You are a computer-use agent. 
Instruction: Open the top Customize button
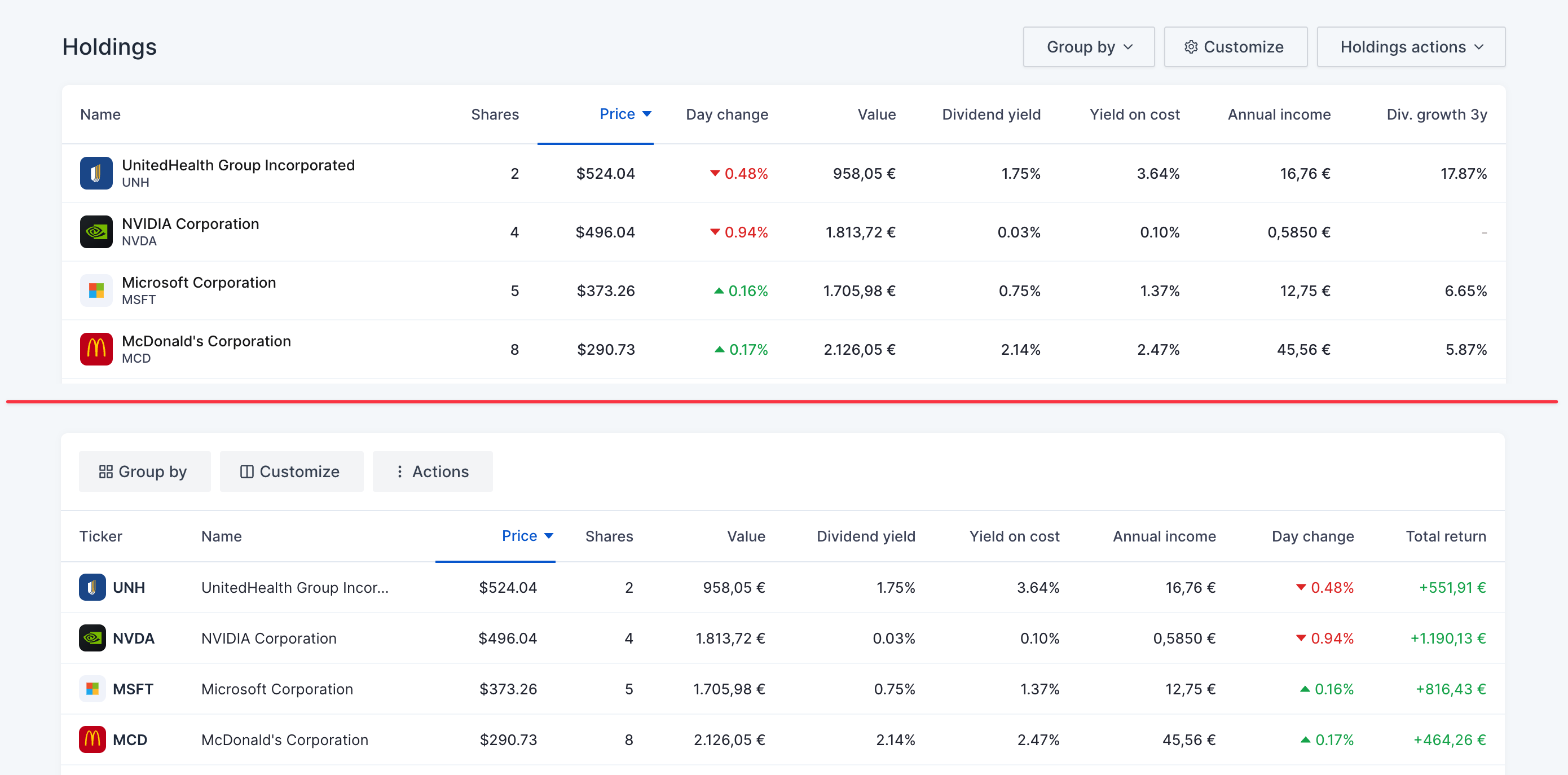1235,47
